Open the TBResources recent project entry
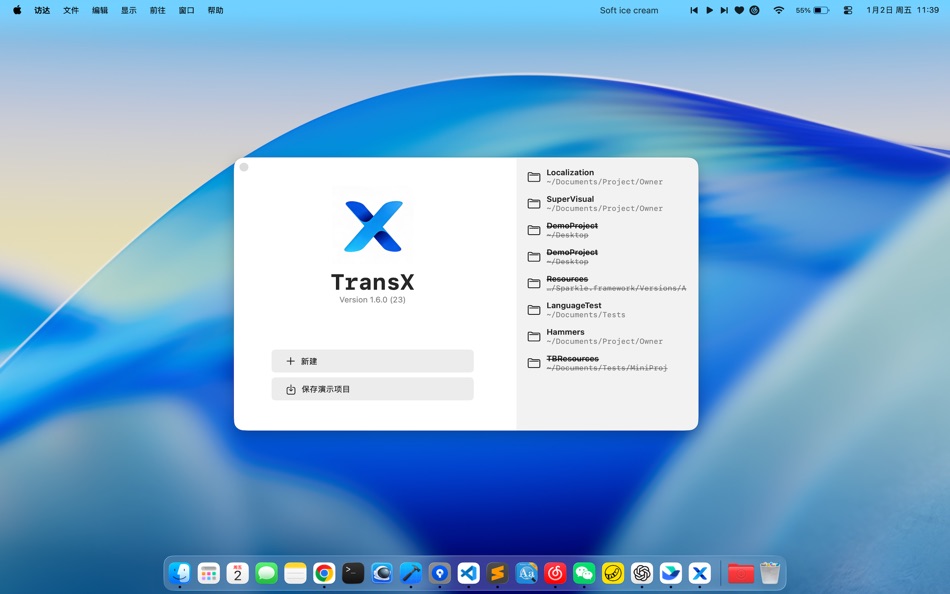This screenshot has height=594, width=950. [600, 362]
